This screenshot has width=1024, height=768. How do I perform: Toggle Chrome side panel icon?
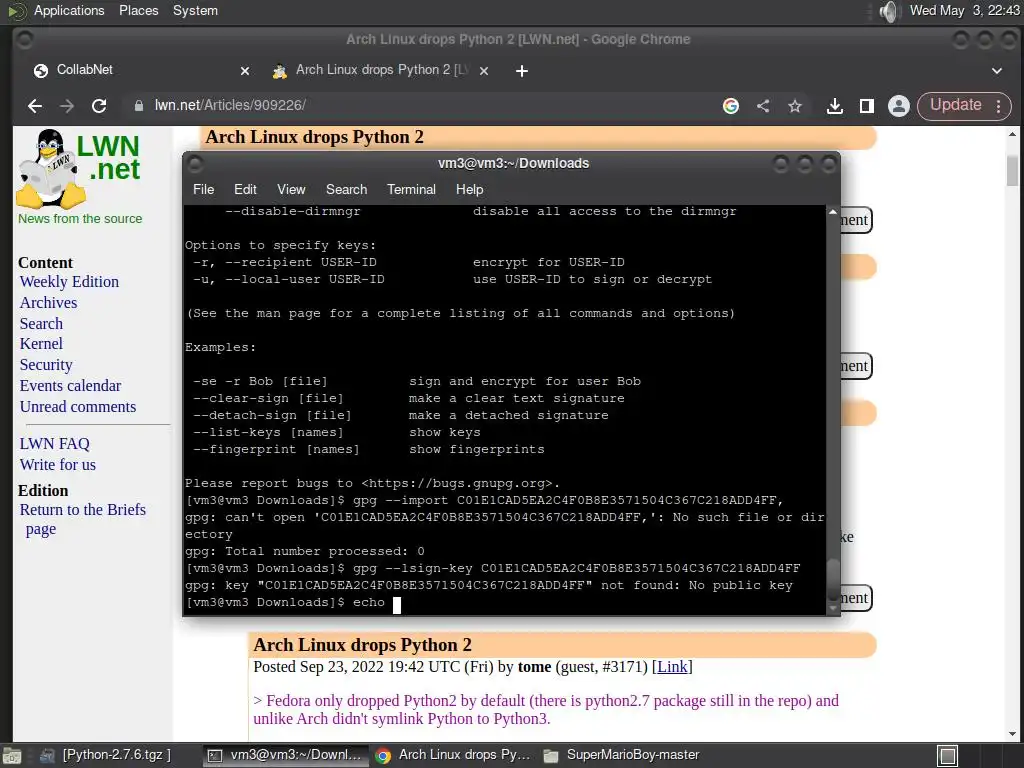(867, 106)
